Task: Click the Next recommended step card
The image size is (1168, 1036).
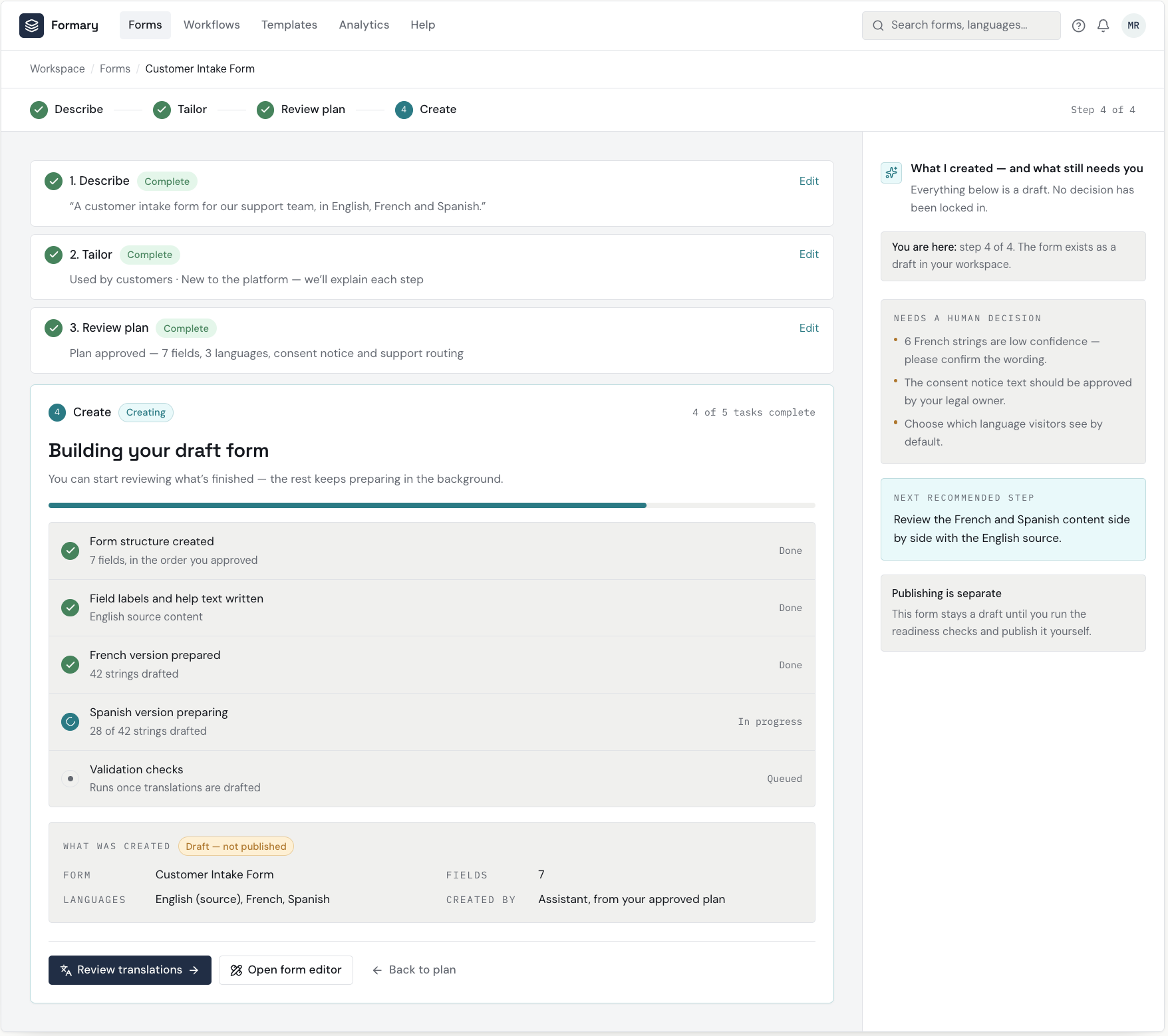Action: (1013, 519)
